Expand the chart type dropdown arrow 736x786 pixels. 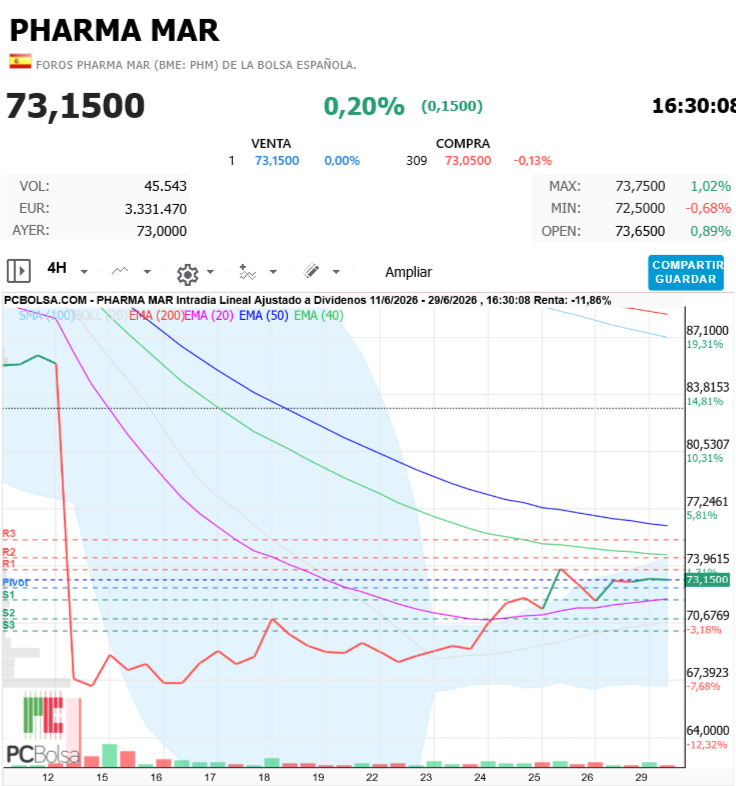click(x=147, y=272)
